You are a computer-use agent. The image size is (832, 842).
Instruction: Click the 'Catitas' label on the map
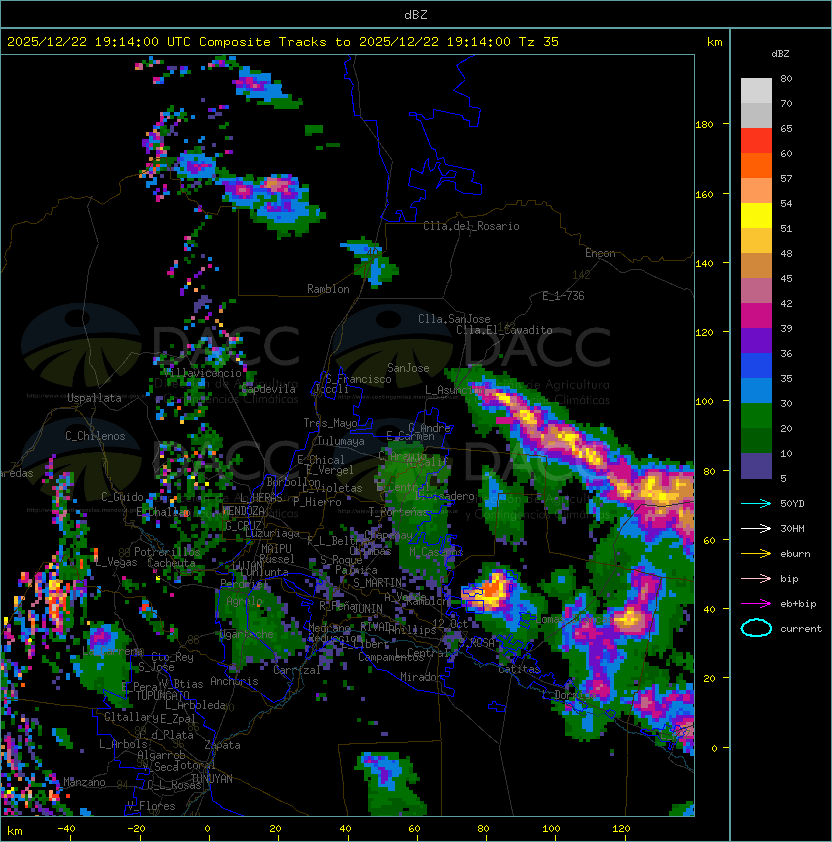519,669
